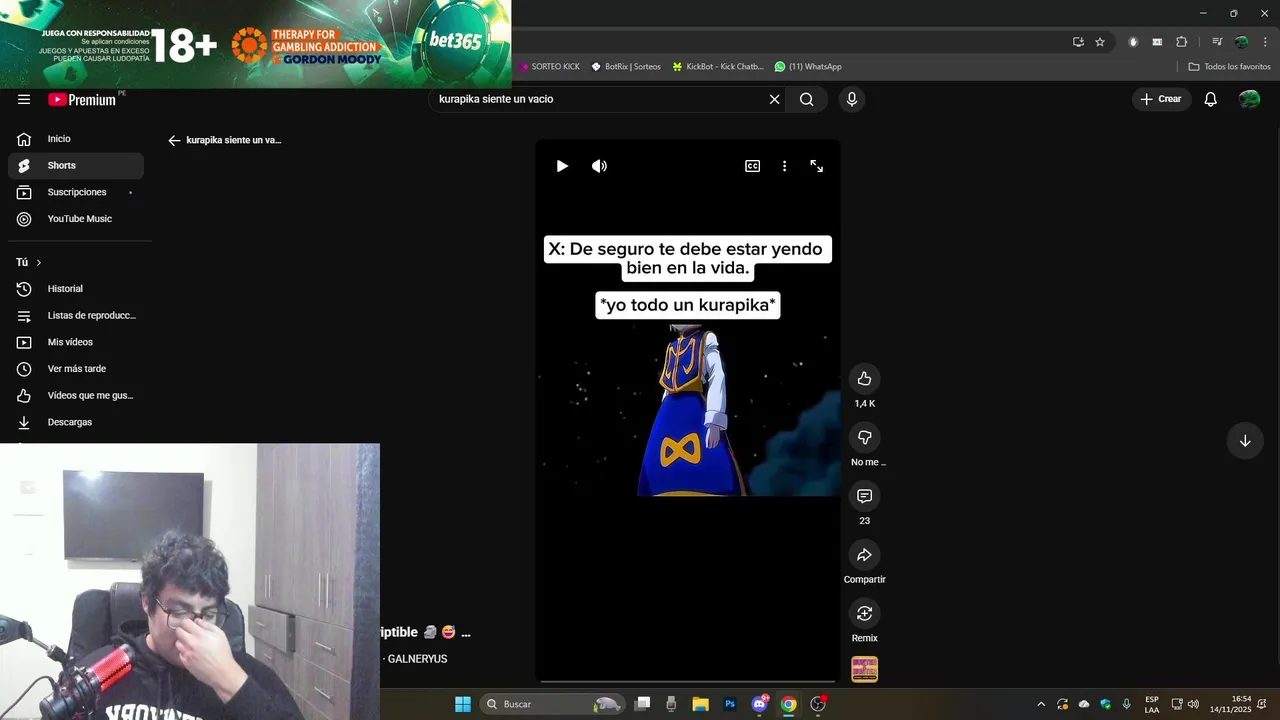This screenshot has width=1280, height=720.
Task: Remix this Short
Action: (x=865, y=614)
